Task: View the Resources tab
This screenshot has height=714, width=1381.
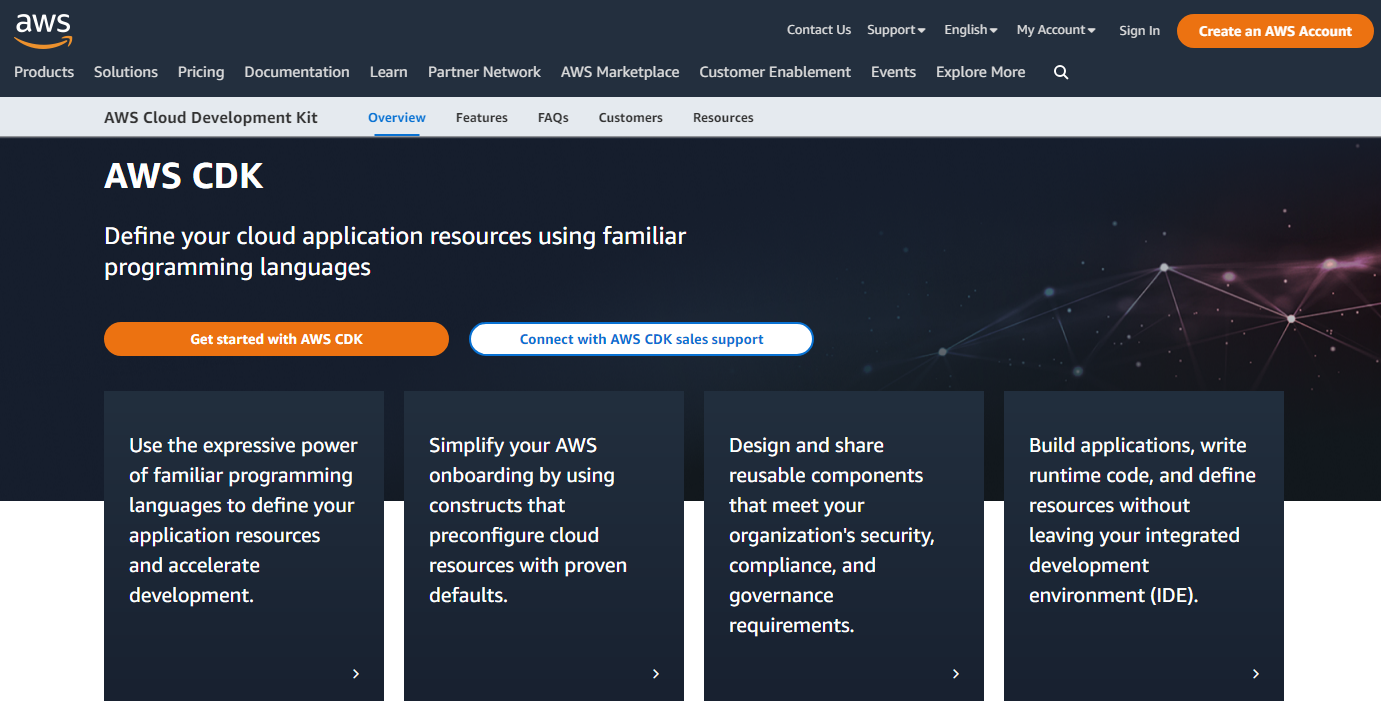Action: tap(723, 117)
